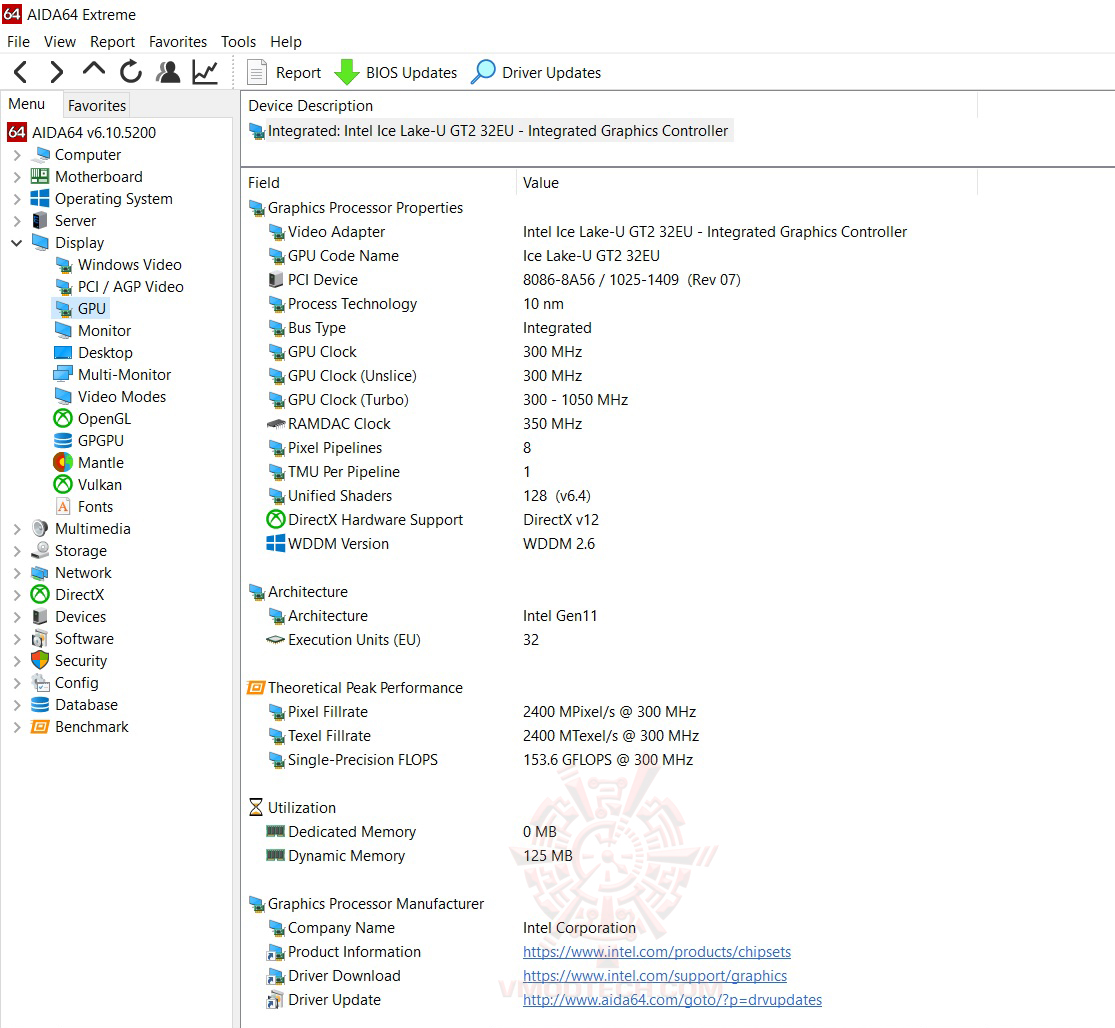Click the Report toolbar button
Image resolution: width=1115 pixels, height=1028 pixels.
click(x=284, y=73)
